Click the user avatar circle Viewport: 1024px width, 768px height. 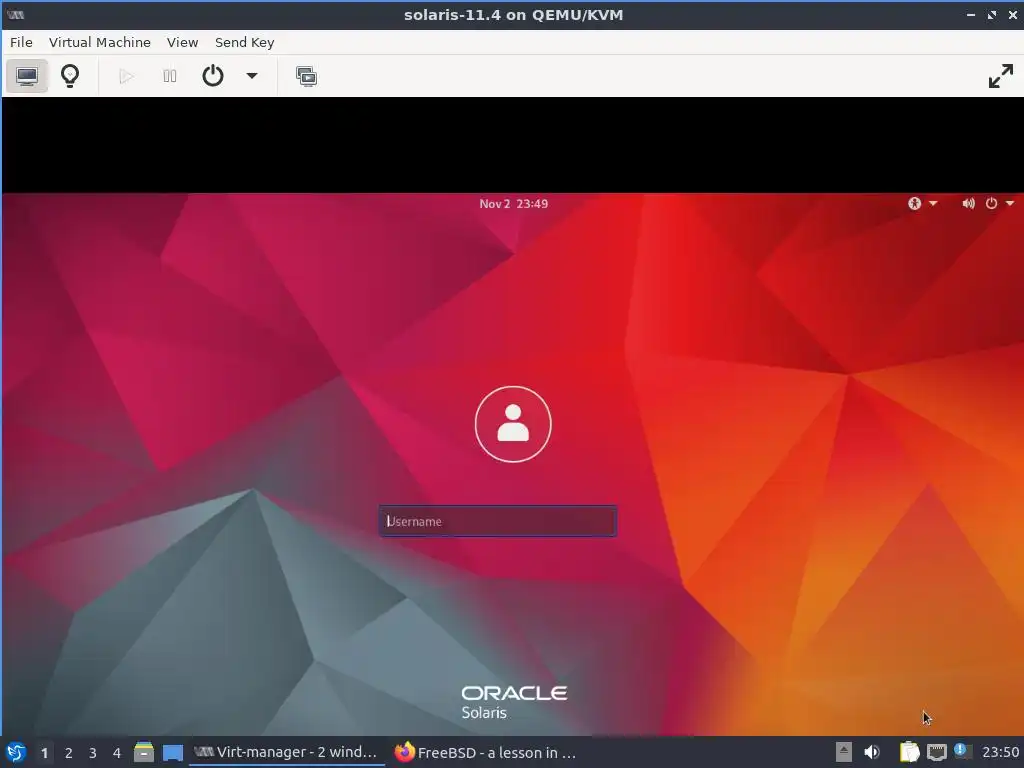pyautogui.click(x=513, y=424)
